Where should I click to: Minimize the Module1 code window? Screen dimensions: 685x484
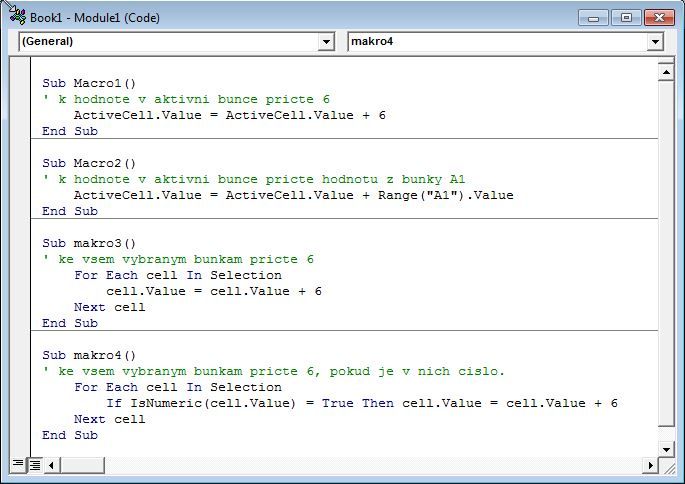point(593,18)
